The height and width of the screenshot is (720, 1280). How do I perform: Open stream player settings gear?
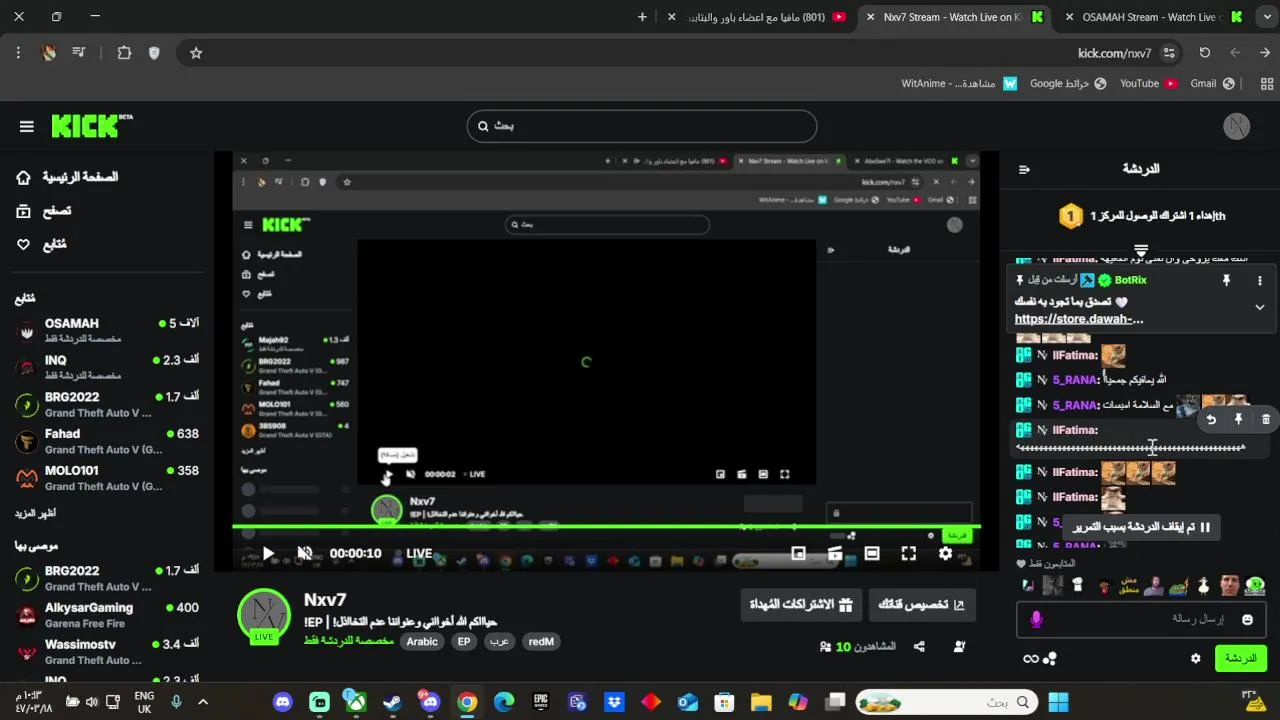945,553
